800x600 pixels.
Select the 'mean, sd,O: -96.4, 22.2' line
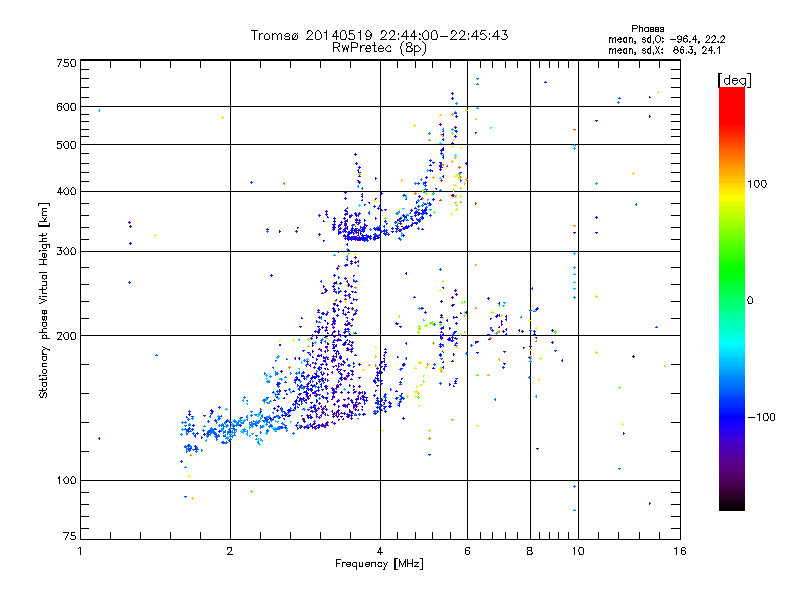click(x=666, y=39)
